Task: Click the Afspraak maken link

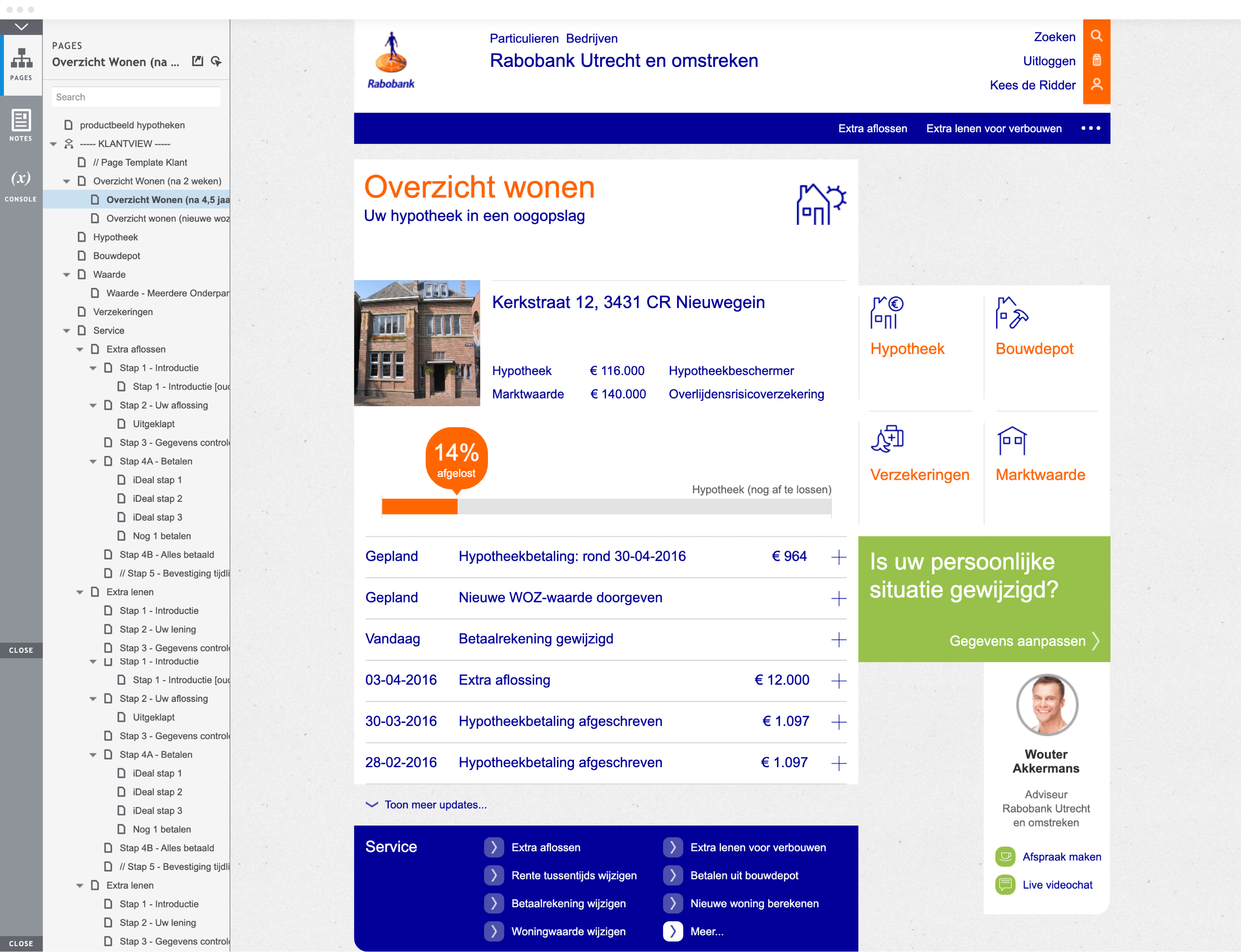Action: pyautogui.click(x=1061, y=857)
